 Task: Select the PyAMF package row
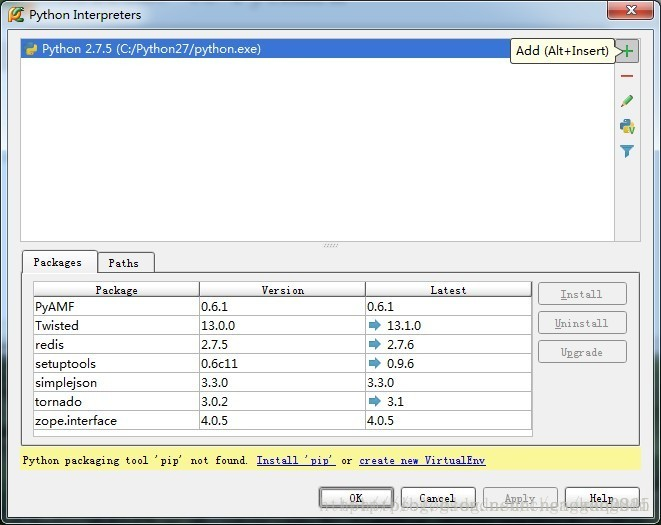click(282, 307)
